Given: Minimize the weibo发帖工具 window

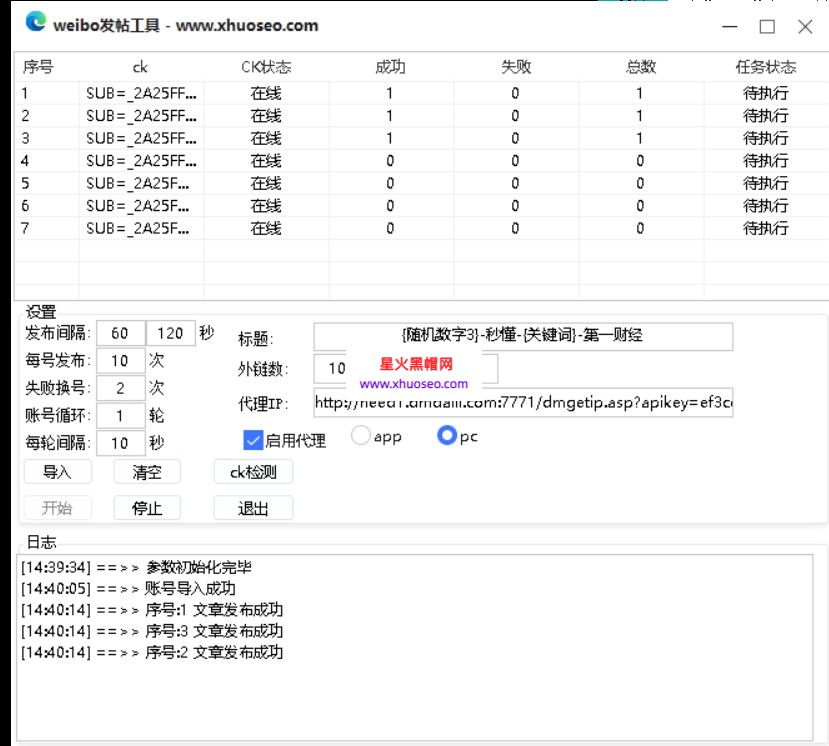Looking at the screenshot, I should pyautogui.click(x=730, y=26).
